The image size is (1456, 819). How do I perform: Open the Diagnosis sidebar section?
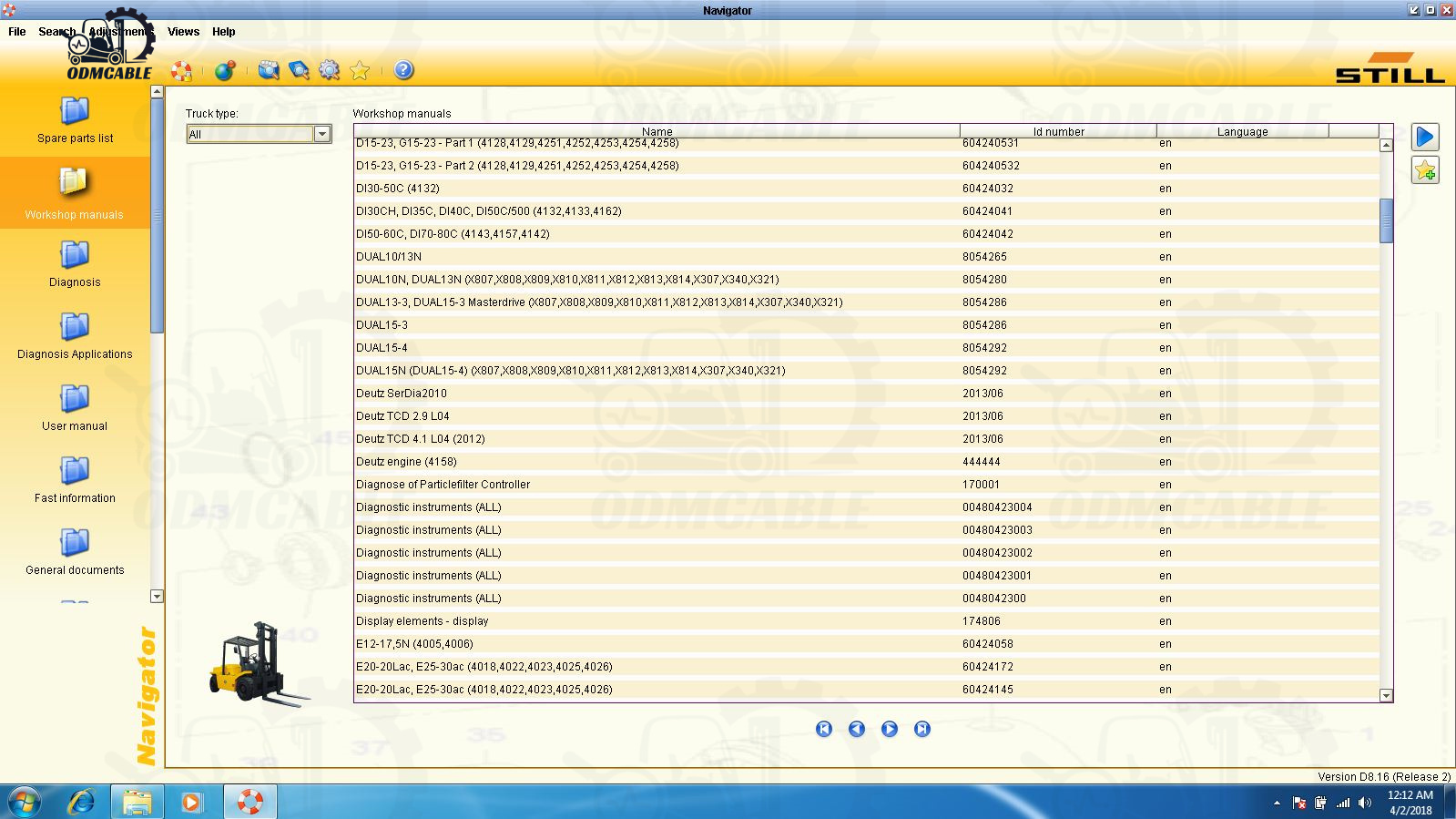tap(75, 264)
